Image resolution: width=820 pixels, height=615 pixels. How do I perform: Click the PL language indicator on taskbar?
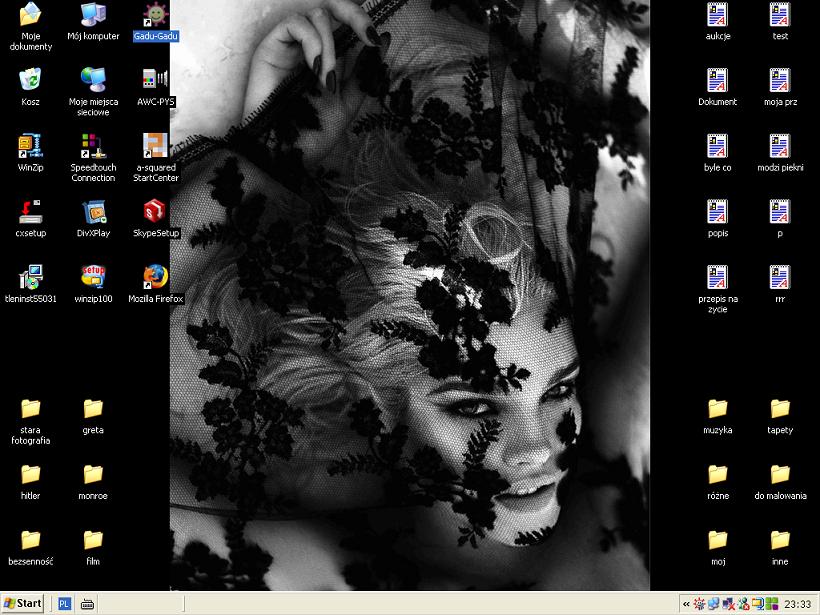coord(64,603)
